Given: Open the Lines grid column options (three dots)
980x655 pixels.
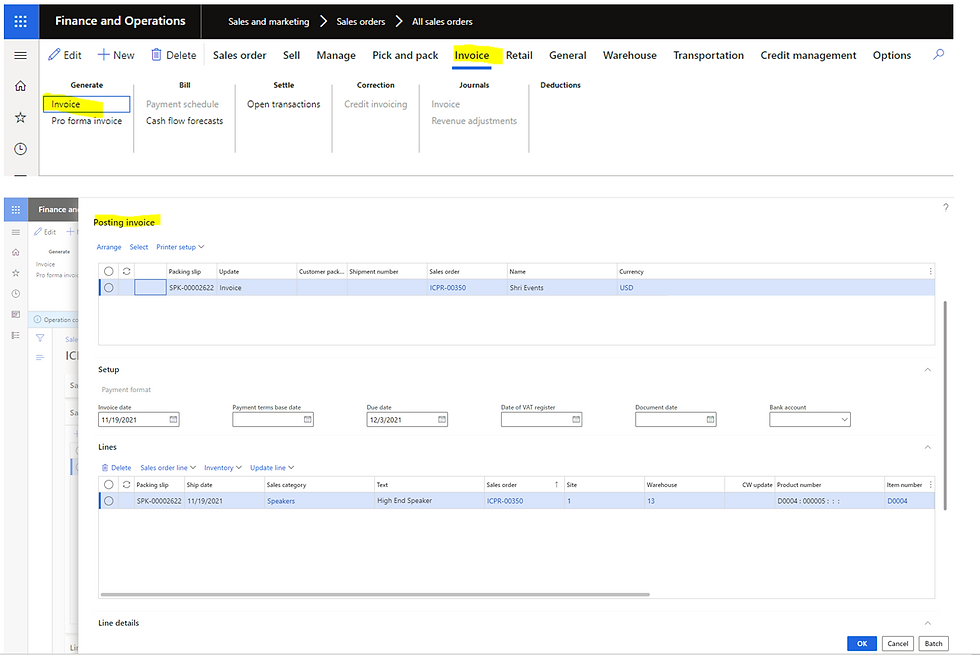Looking at the screenshot, I should [x=930, y=484].
